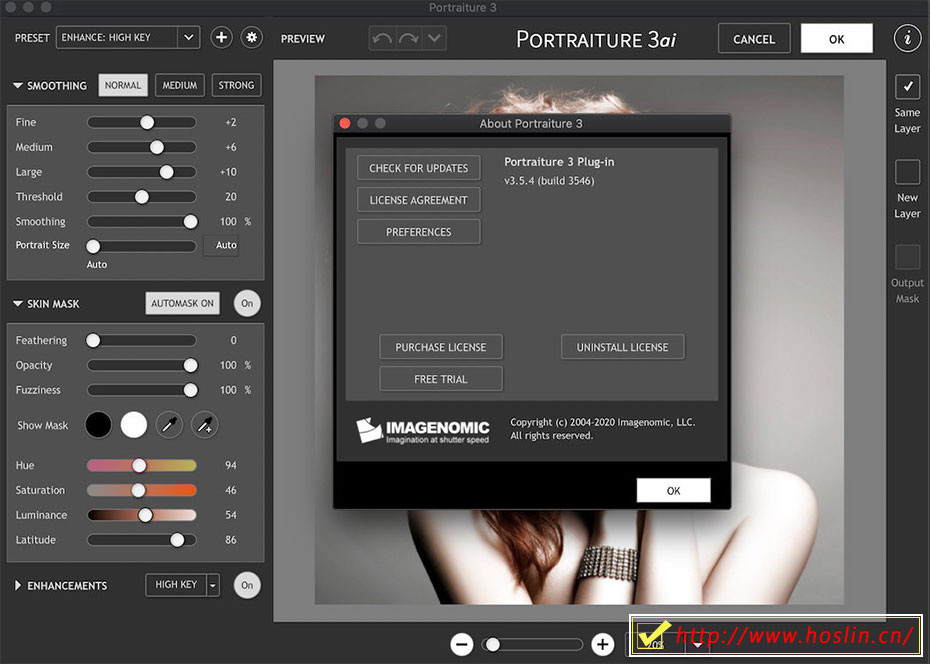Image resolution: width=930 pixels, height=664 pixels.
Task: Uncheck the Same Layer option
Action: pyautogui.click(x=907, y=87)
